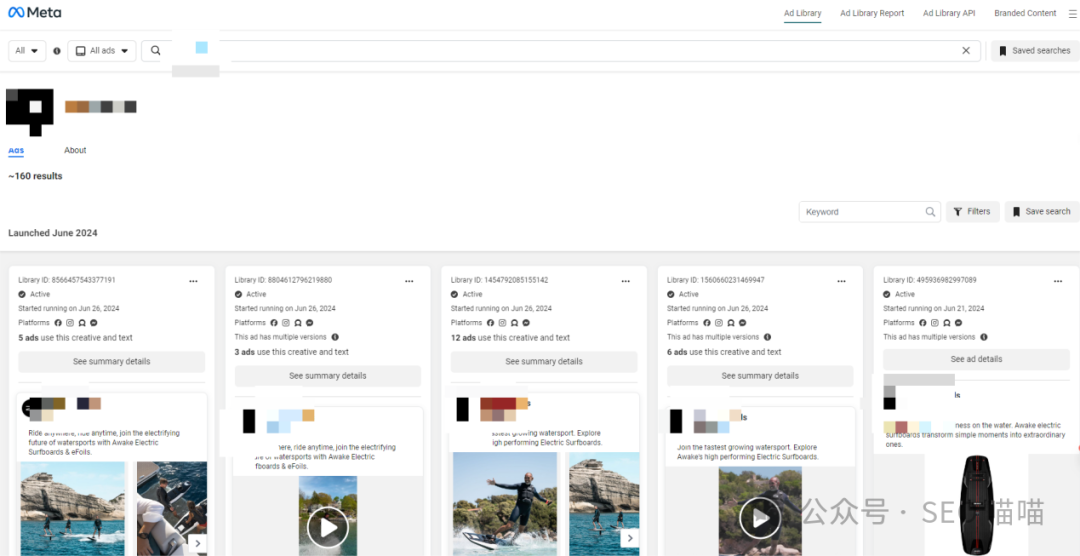Play the video in ad 8804612796219880
Screen dimensions: 1080x556
(327, 526)
